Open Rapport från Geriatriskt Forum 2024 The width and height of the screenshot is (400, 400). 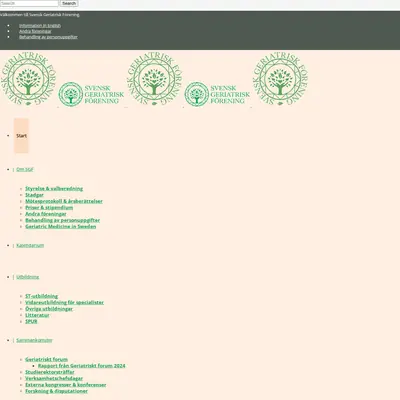(x=82, y=366)
